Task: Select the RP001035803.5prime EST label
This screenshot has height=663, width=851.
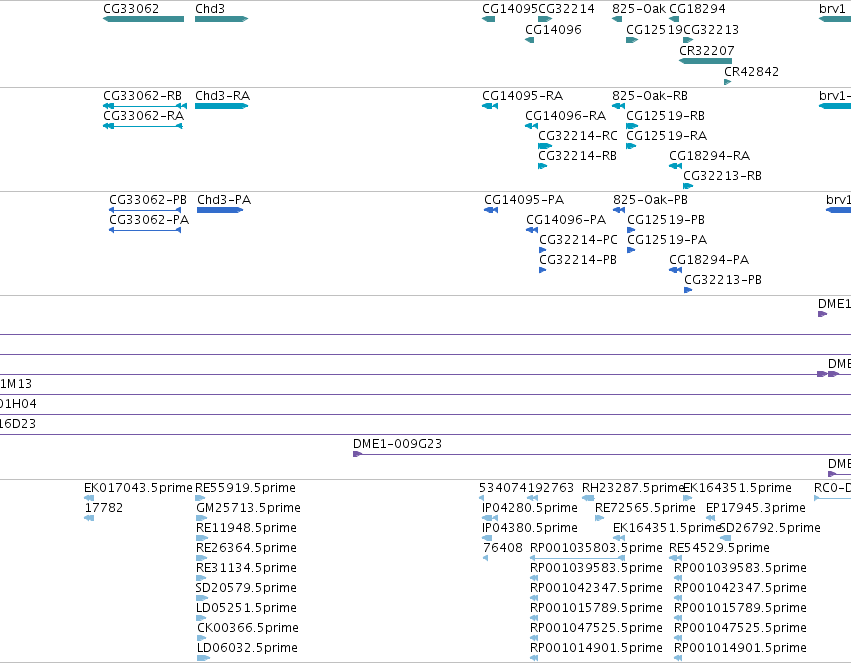Action: pos(596,549)
